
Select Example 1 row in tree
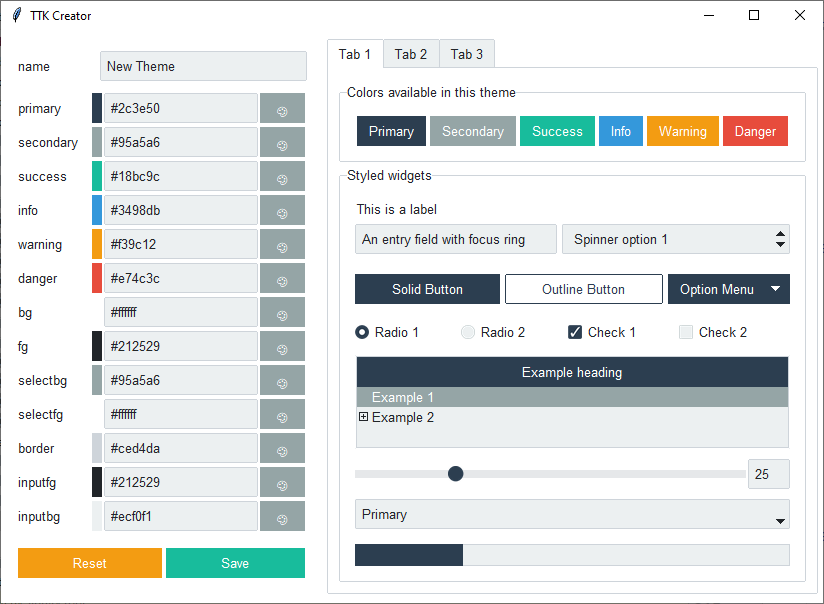click(x=572, y=397)
